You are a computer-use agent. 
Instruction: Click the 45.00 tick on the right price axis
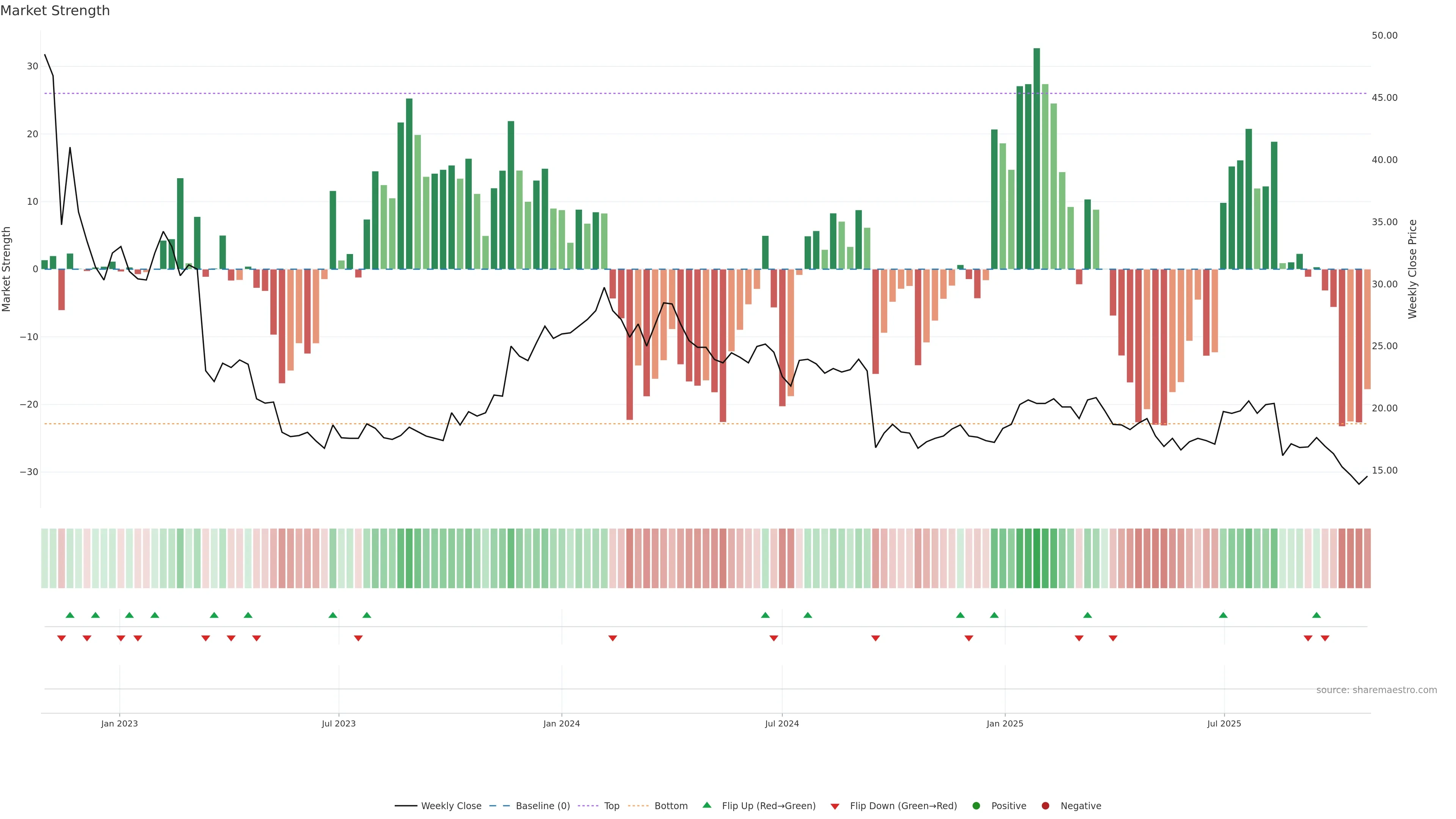pyautogui.click(x=1384, y=98)
